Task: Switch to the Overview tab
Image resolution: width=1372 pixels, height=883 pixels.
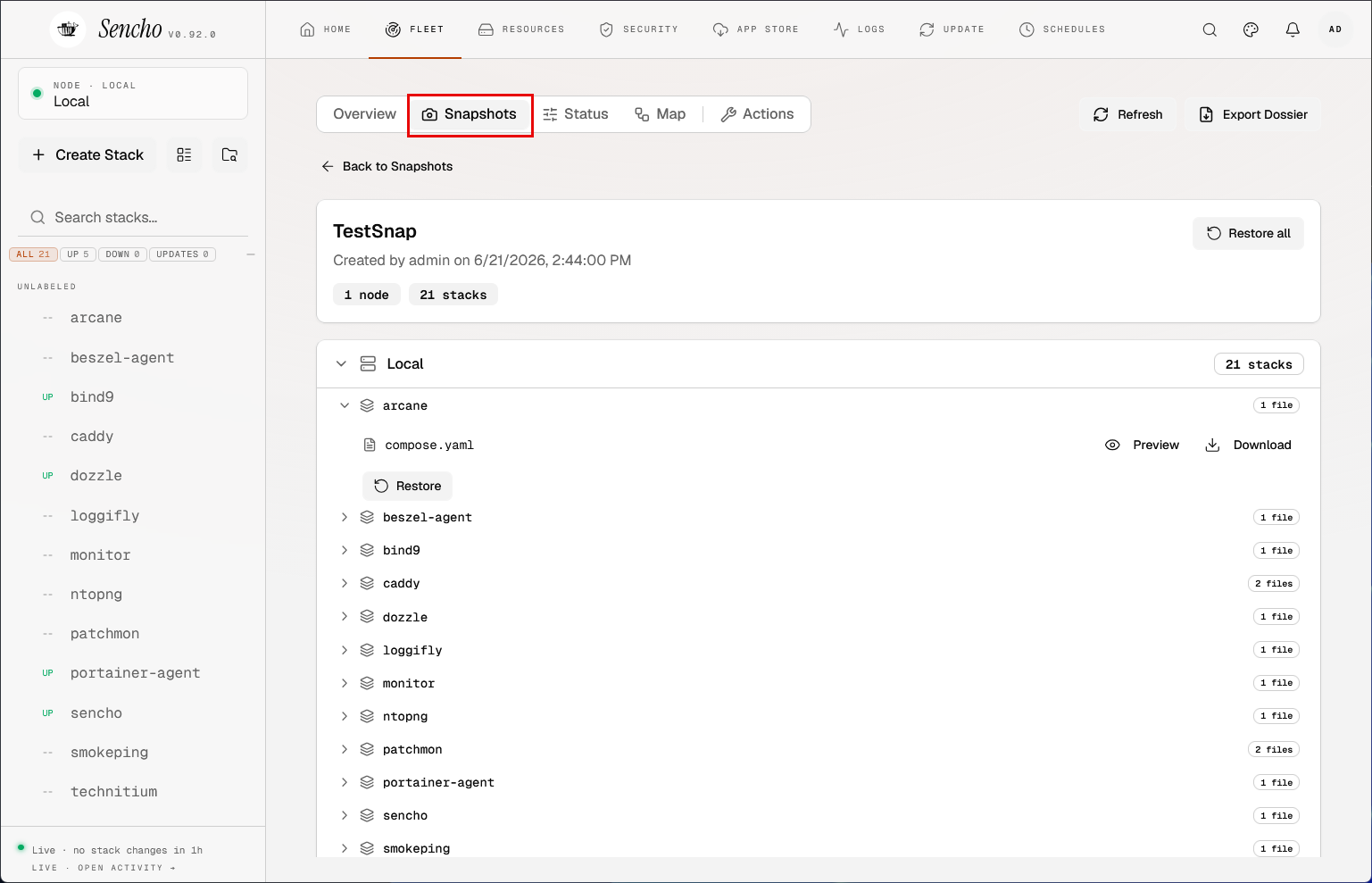Action: point(364,114)
